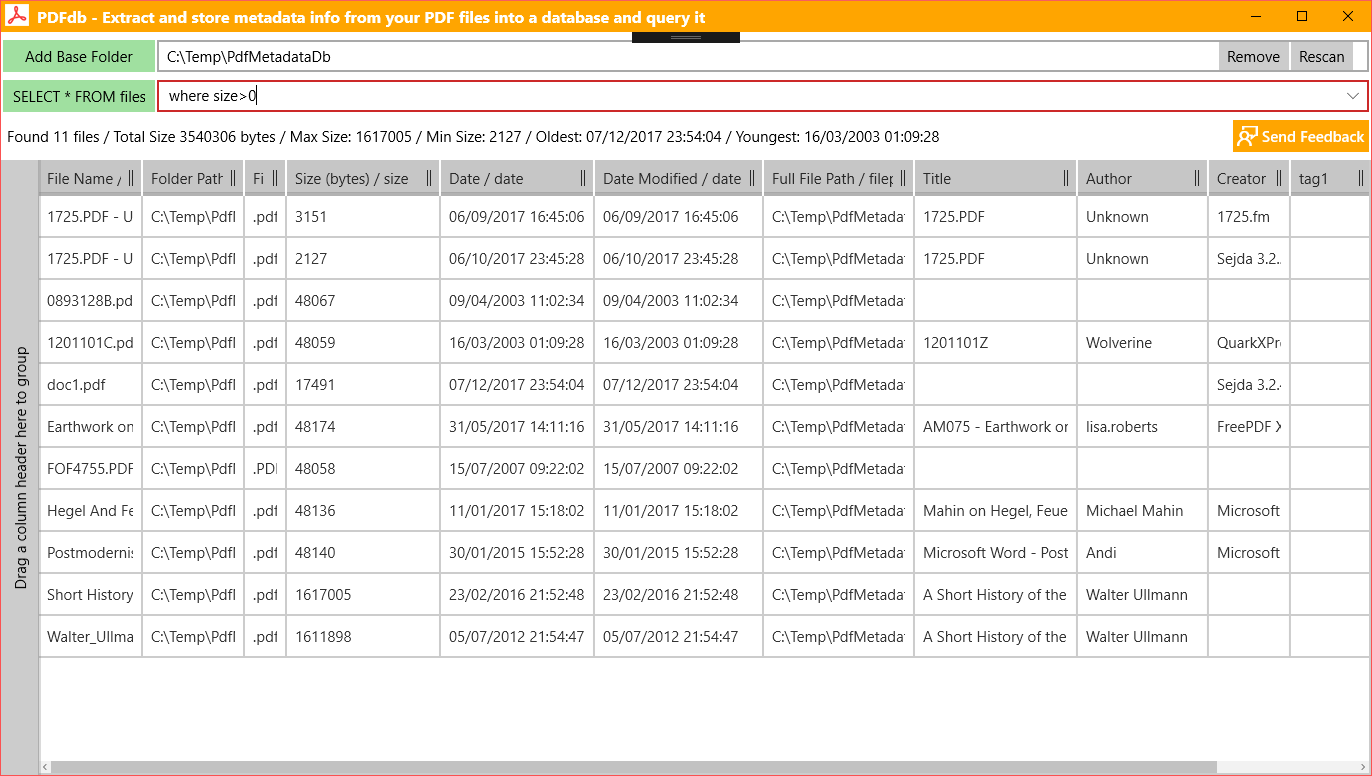Image resolution: width=1372 pixels, height=776 pixels.
Task: Click the title cell Mahin on Hegel, Feue
Action: point(995,511)
